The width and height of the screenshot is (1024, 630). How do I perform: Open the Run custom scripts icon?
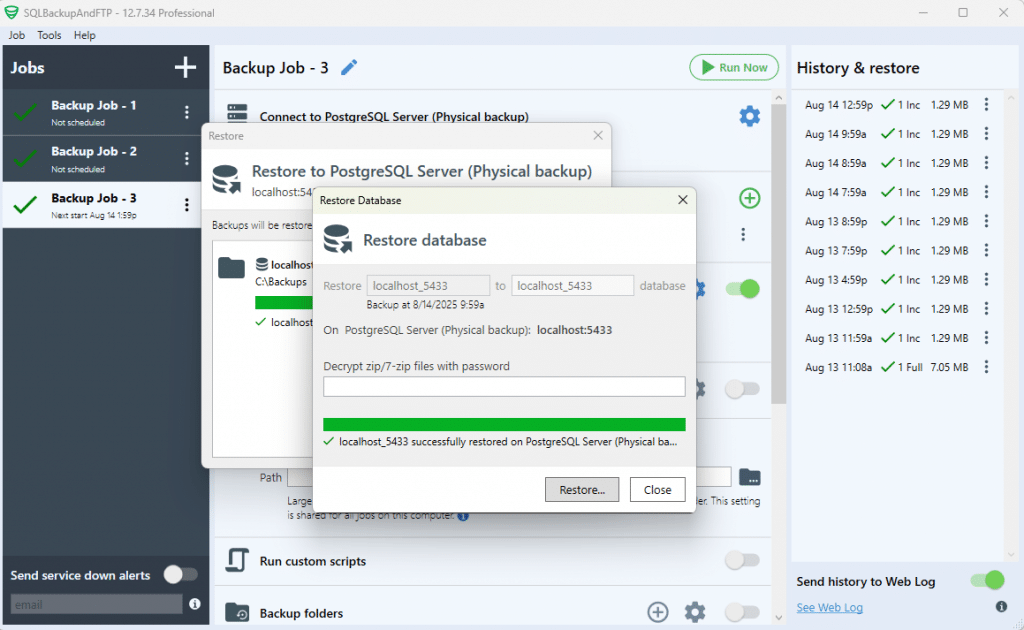coord(236,561)
